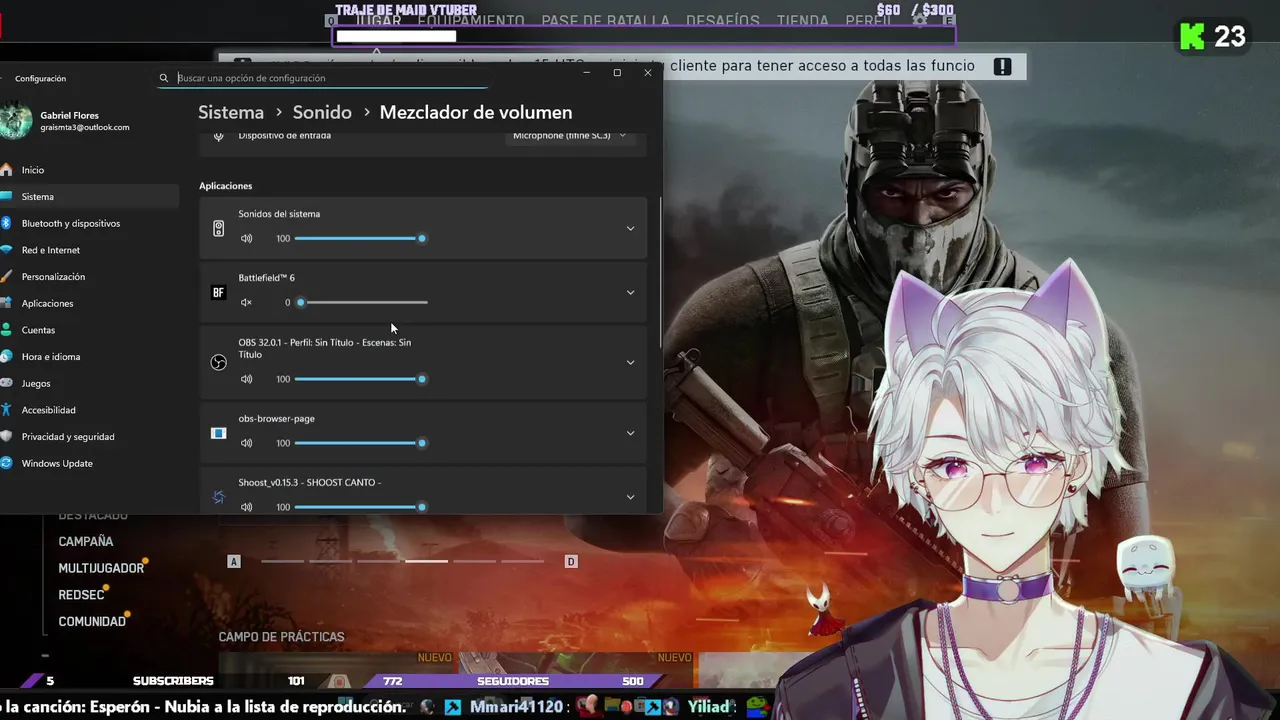This screenshot has width=1280, height=720.
Task: Open Hora e idioma settings
Action: coord(89,357)
